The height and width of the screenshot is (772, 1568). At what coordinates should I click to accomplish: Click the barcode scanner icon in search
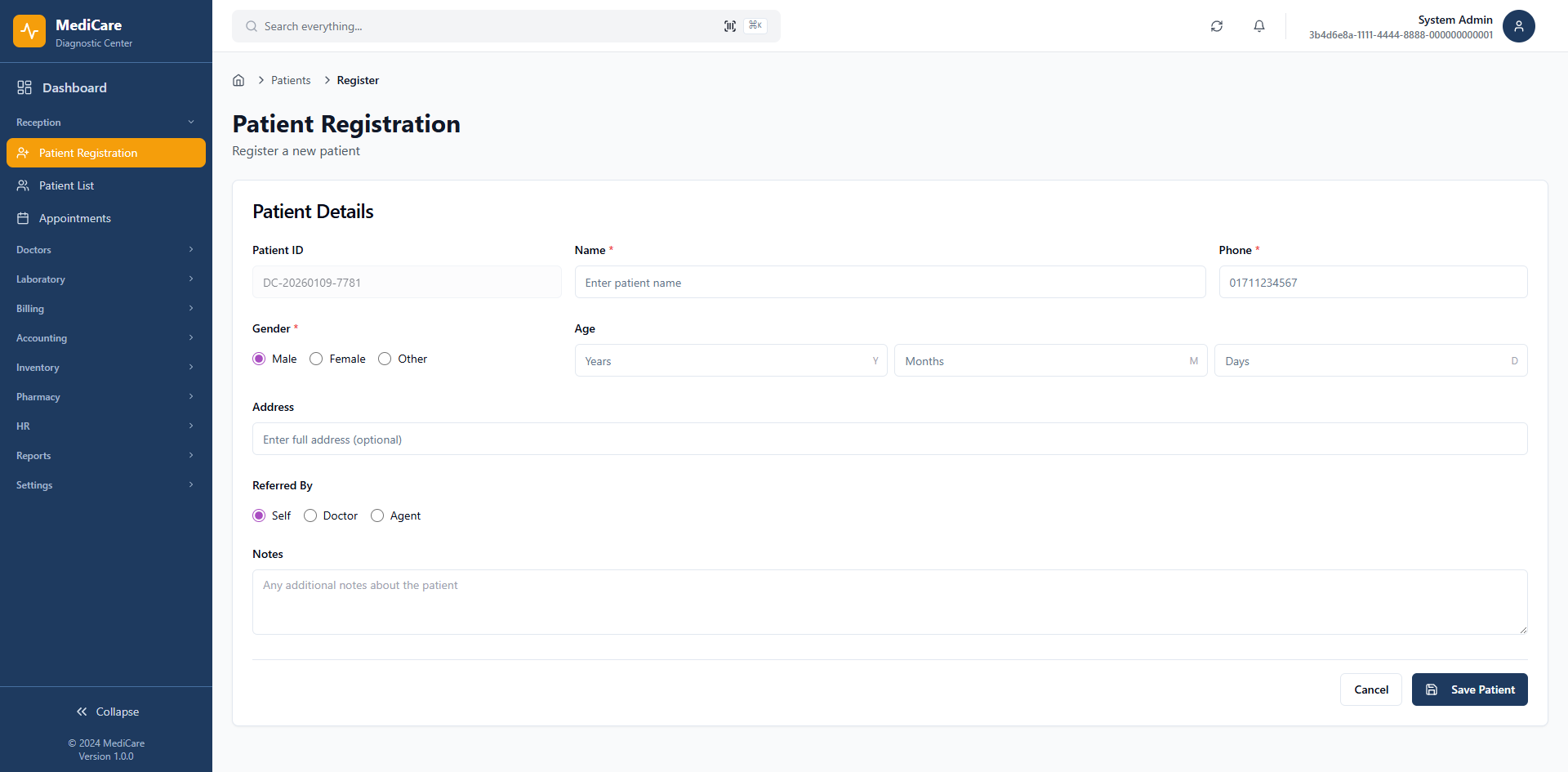[x=729, y=26]
